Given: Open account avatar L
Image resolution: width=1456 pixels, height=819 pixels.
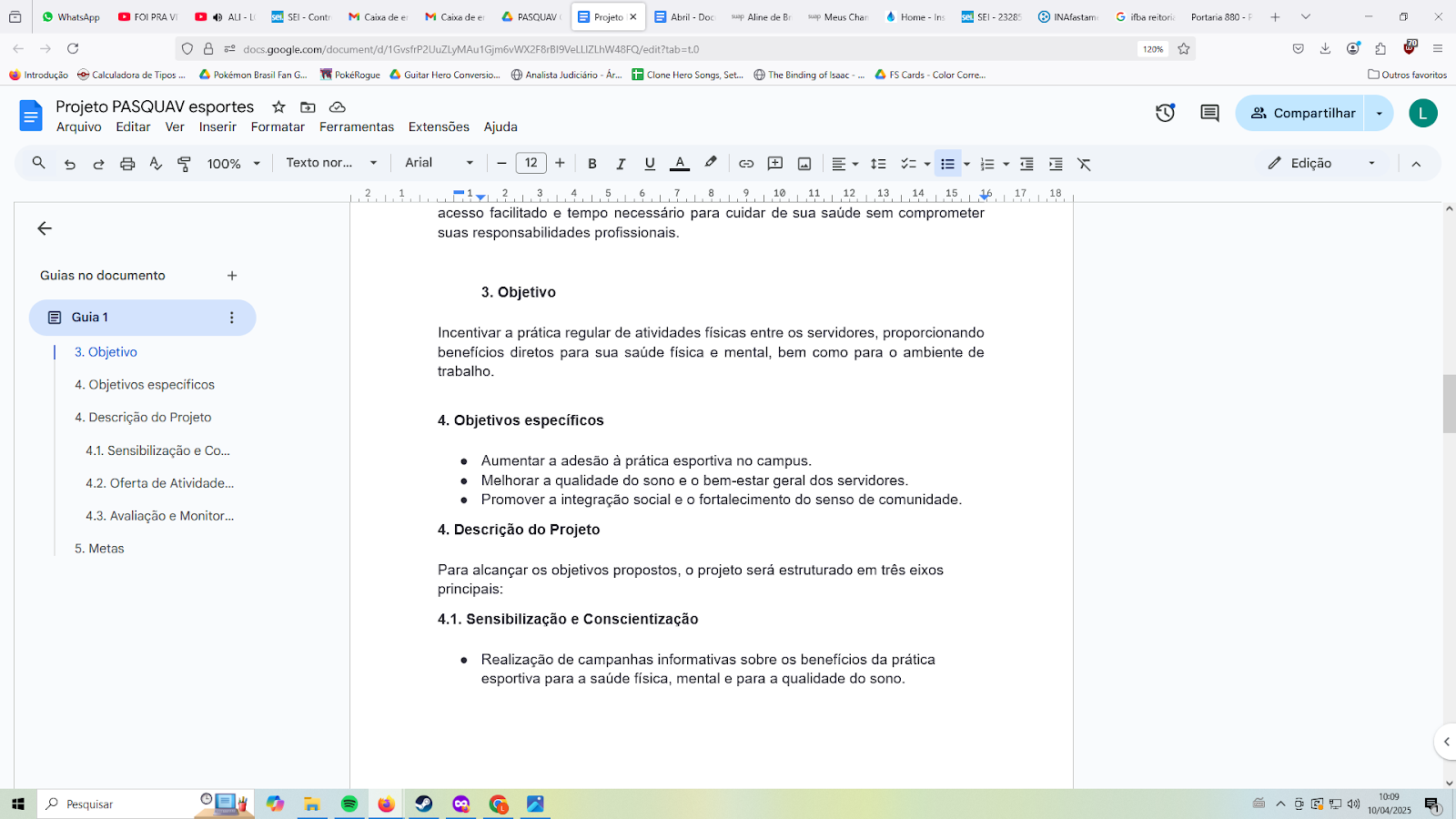Looking at the screenshot, I should [1422, 113].
